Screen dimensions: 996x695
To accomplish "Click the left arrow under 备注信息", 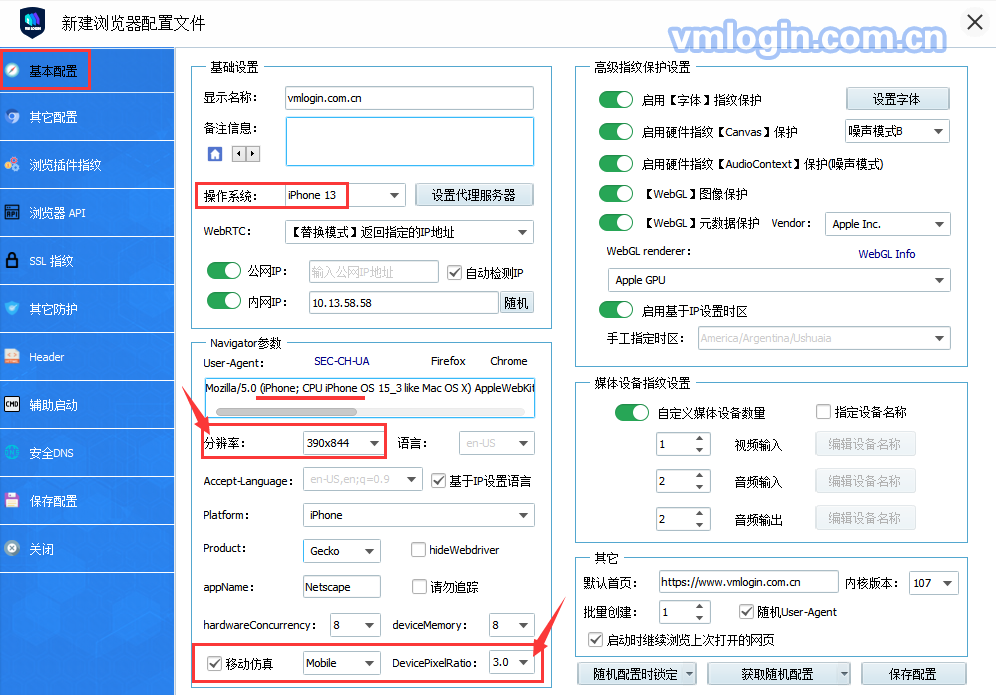I will tap(239, 153).
